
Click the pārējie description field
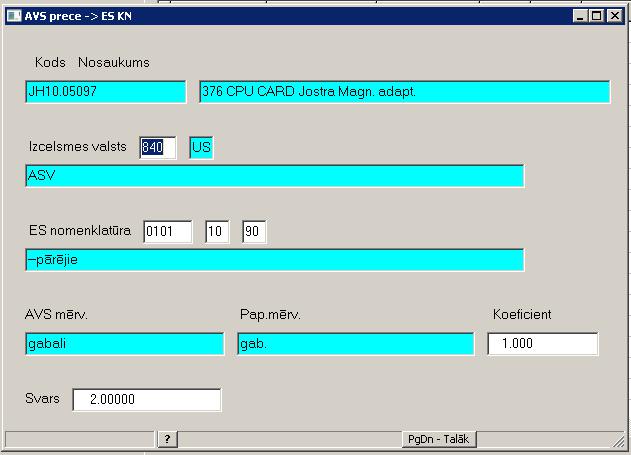[275, 260]
